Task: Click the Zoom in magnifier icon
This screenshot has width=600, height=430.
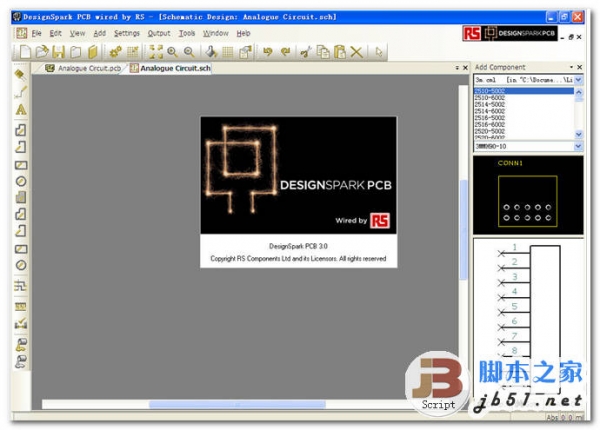Action: (x=172, y=52)
